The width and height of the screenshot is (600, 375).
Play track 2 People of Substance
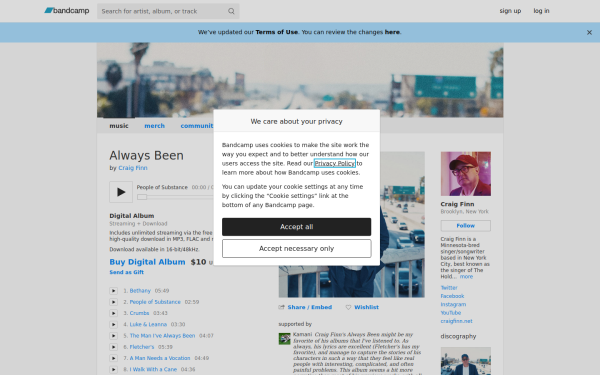click(x=113, y=302)
